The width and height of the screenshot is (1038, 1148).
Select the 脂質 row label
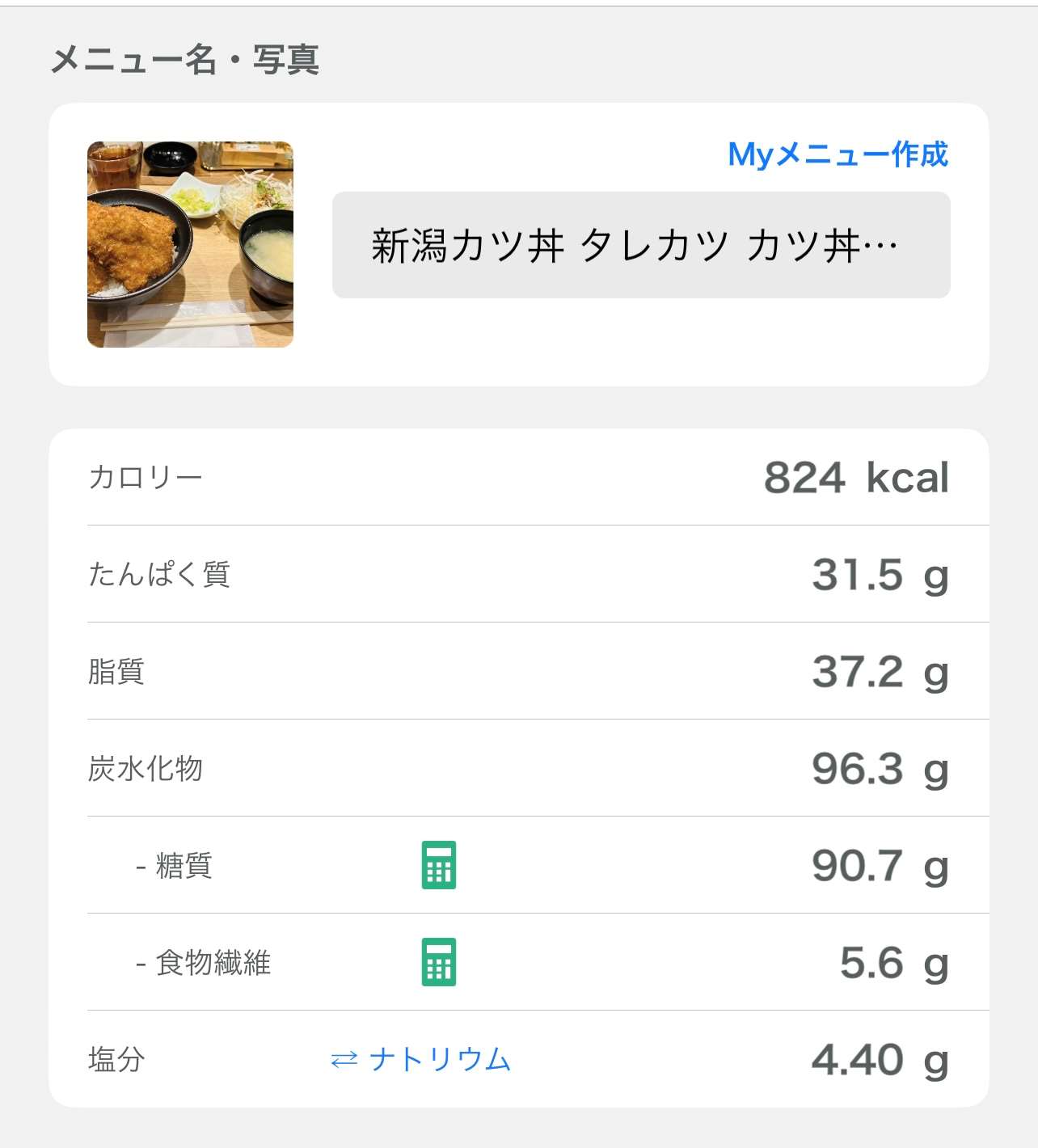click(116, 671)
